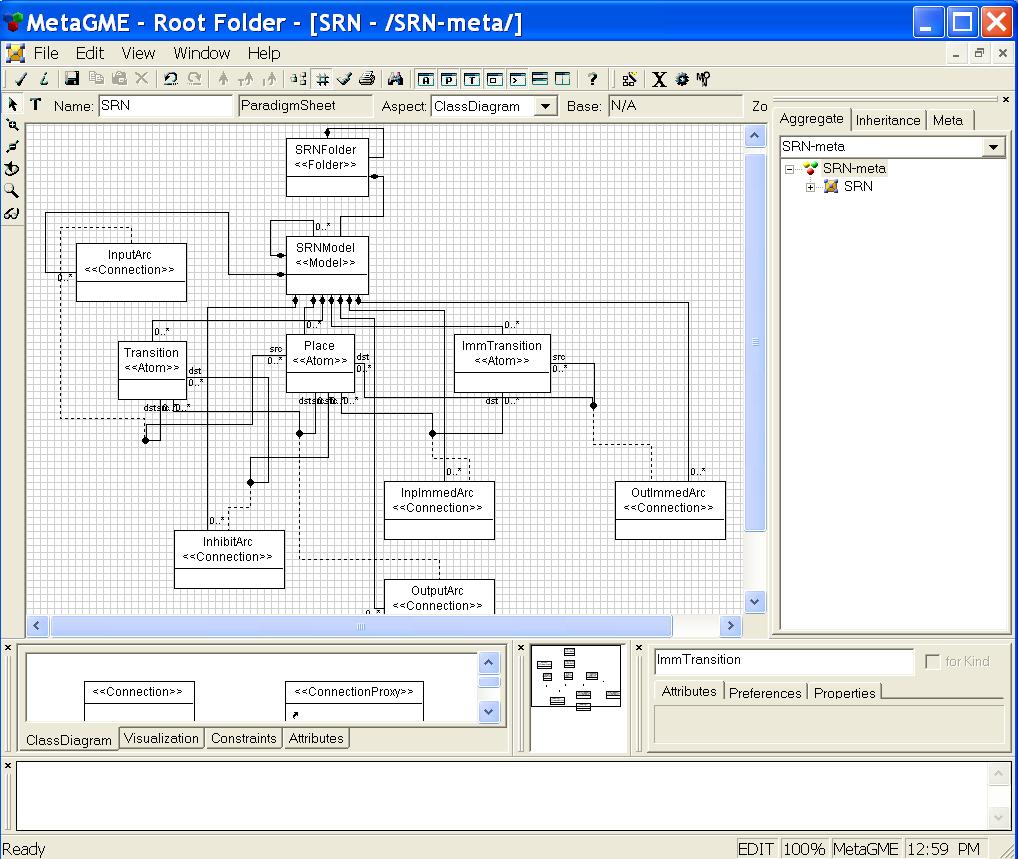1018x859 pixels.
Task: Select the text annotation T tool
Action: 36,104
